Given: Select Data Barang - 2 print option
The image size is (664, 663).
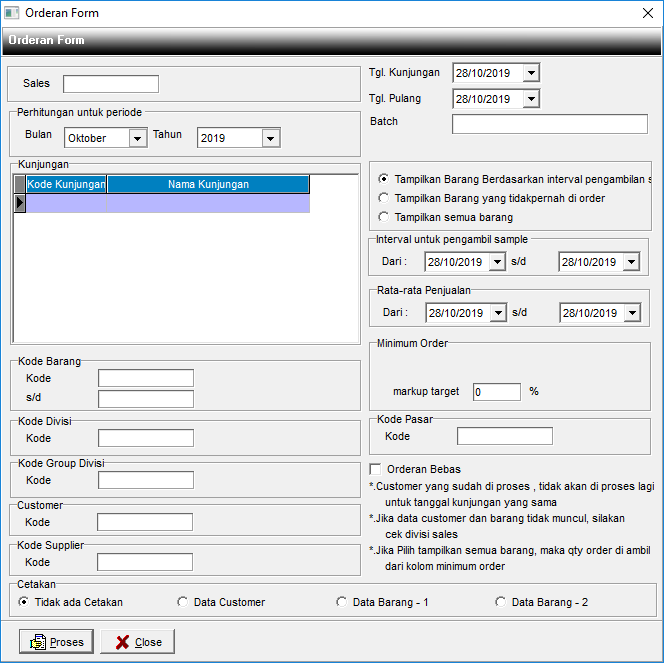Looking at the screenshot, I should pos(500,602).
